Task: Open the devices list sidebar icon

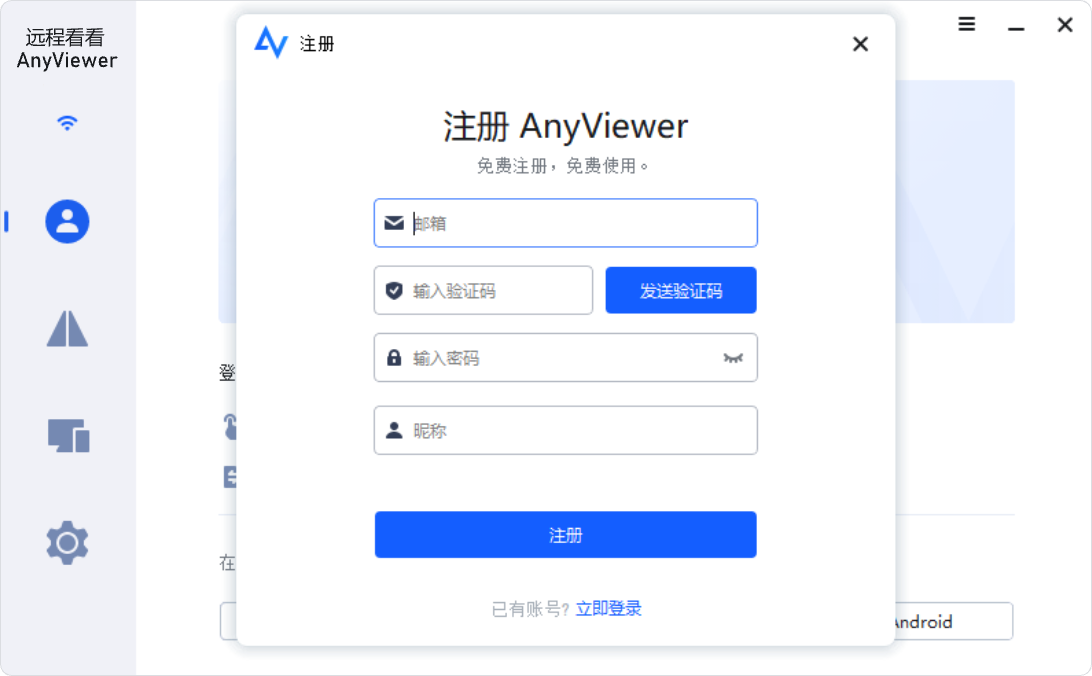Action: tap(68, 436)
